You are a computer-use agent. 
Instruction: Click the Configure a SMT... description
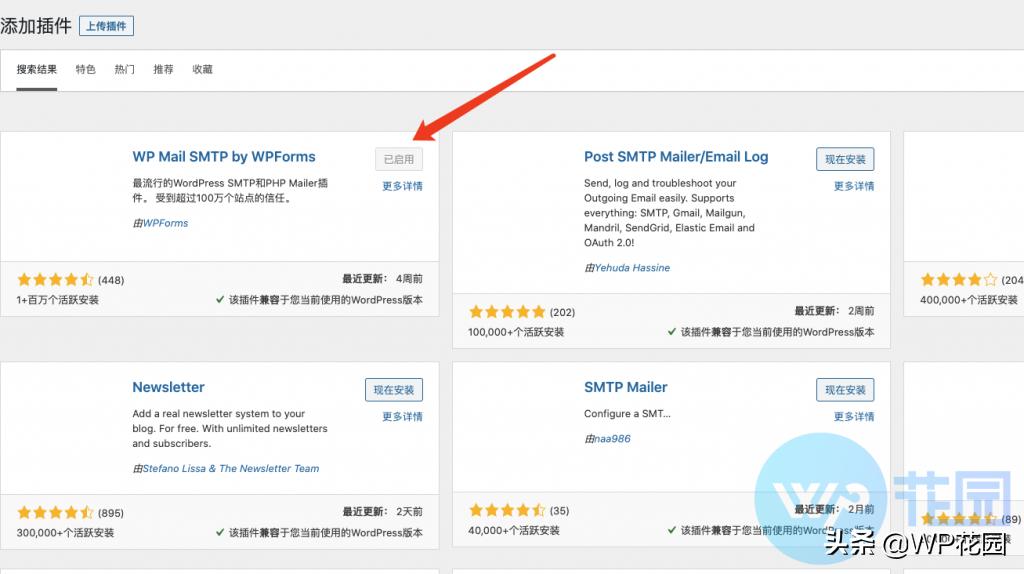[627, 414]
